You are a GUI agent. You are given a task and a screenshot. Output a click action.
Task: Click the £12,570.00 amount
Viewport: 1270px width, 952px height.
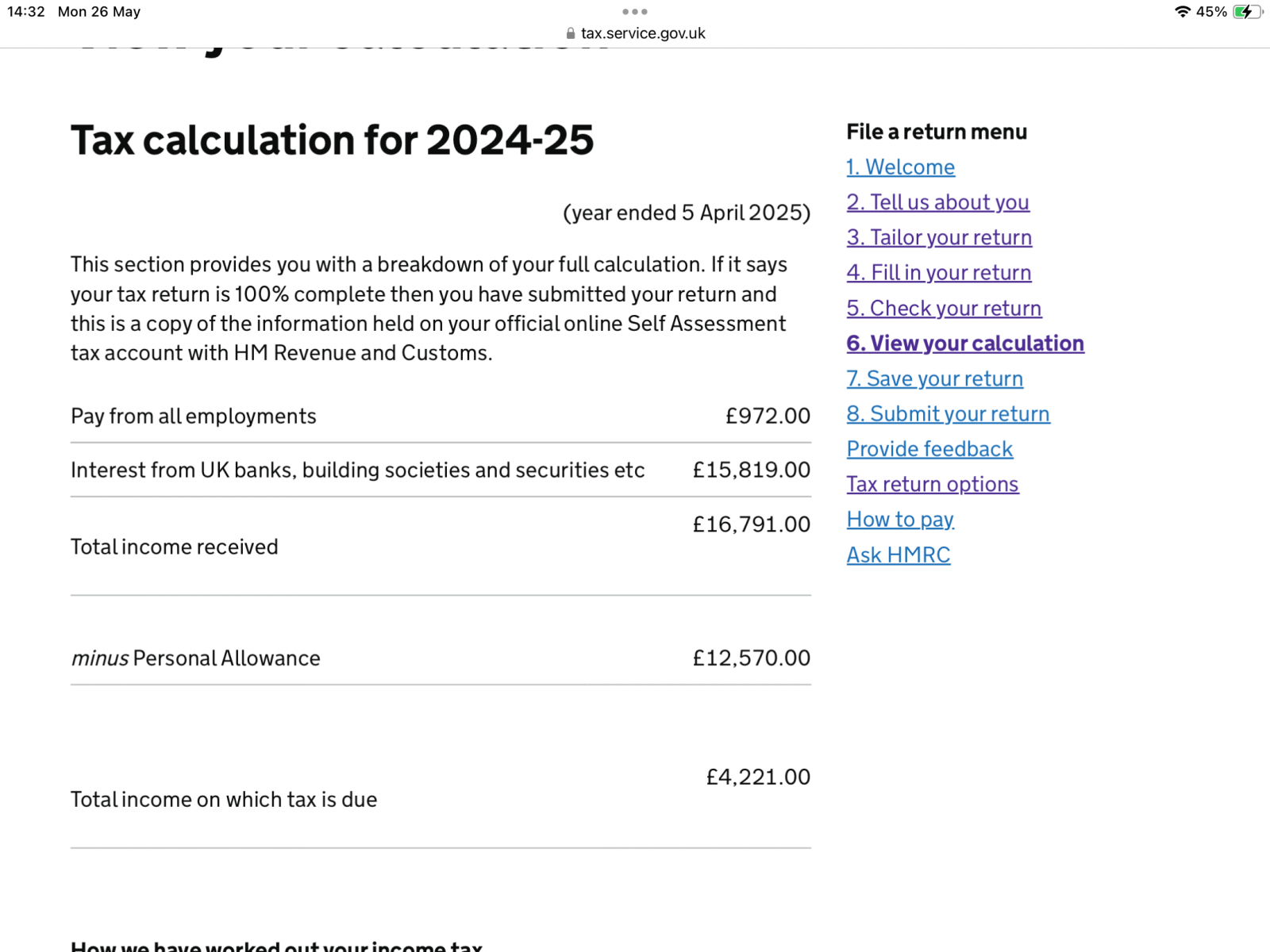click(x=752, y=658)
